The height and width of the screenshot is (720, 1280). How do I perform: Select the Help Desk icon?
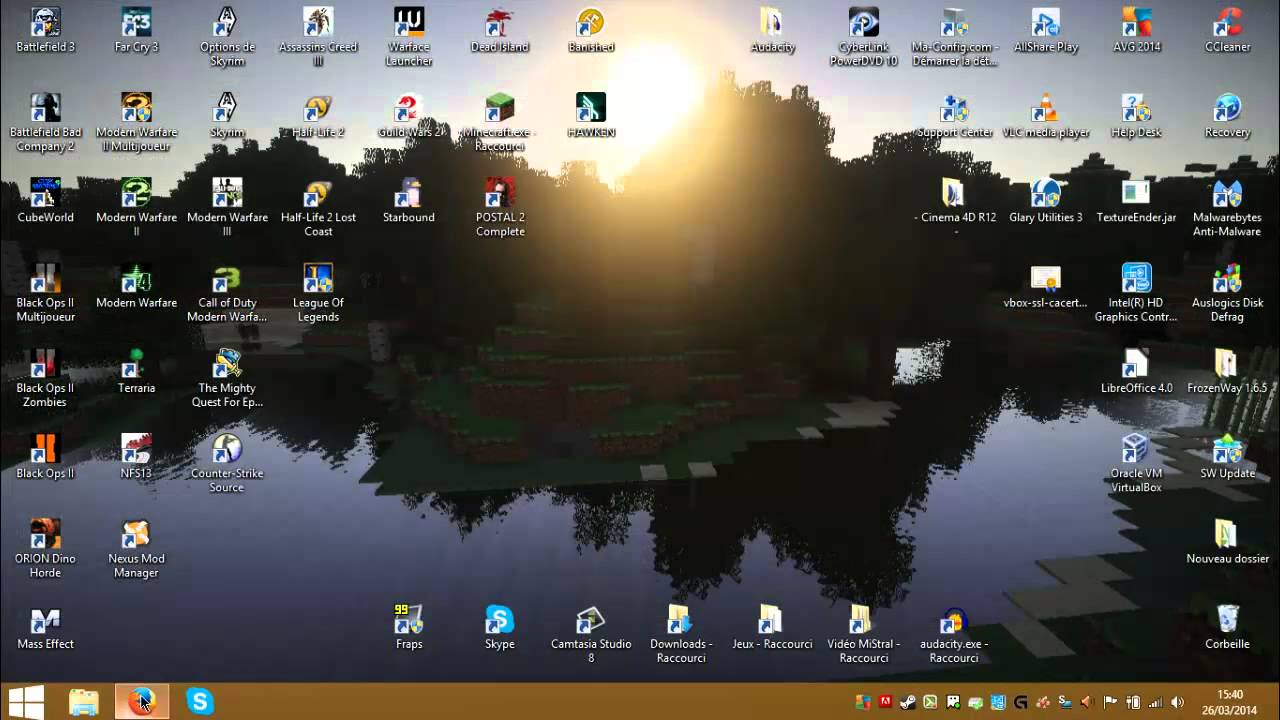click(1137, 107)
